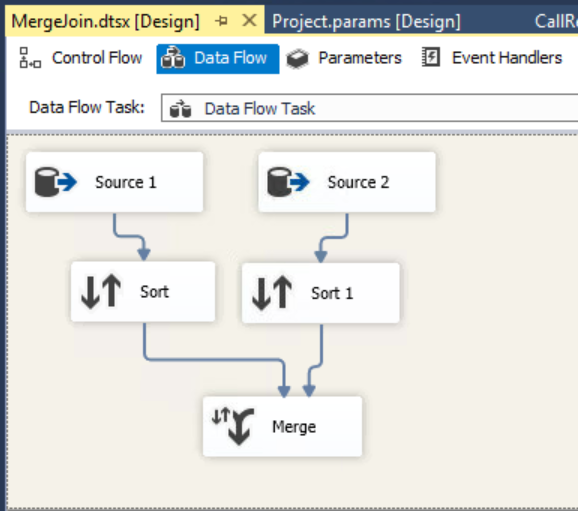The height and width of the screenshot is (511, 578).
Task: Close the MergeJoin.dtsx design tab
Action: [x=249, y=21]
